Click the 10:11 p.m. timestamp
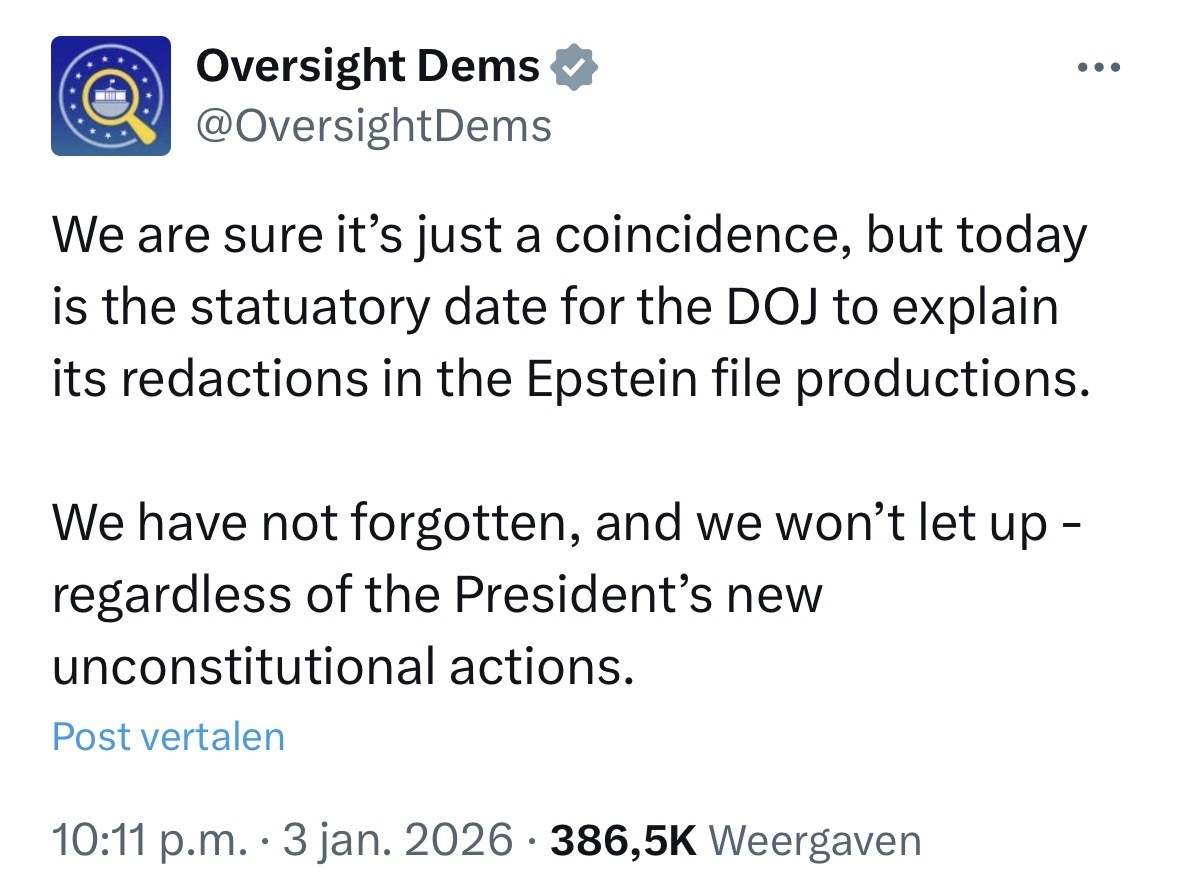 pos(147,841)
